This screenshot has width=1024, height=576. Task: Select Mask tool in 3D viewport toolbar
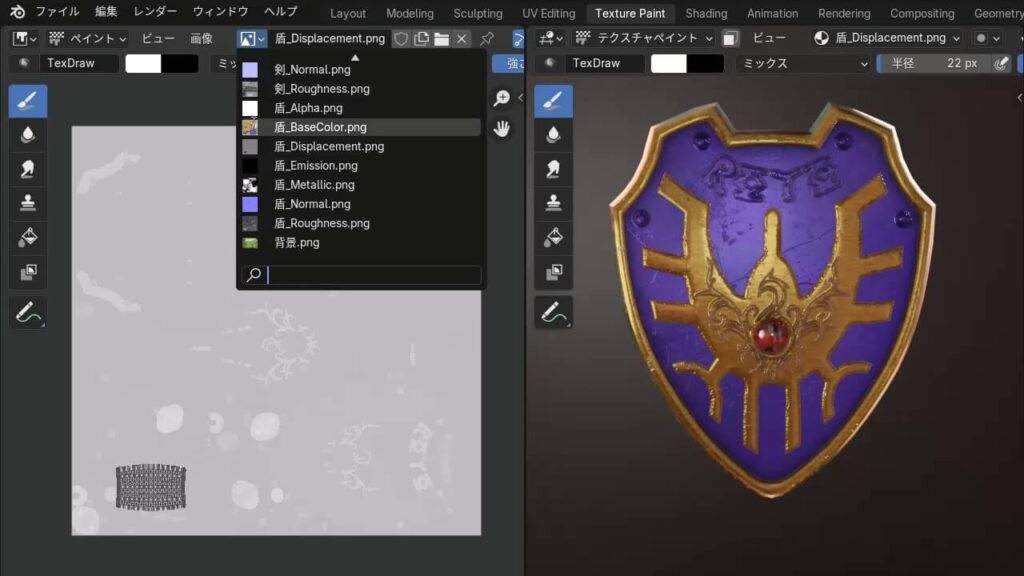tap(553, 272)
